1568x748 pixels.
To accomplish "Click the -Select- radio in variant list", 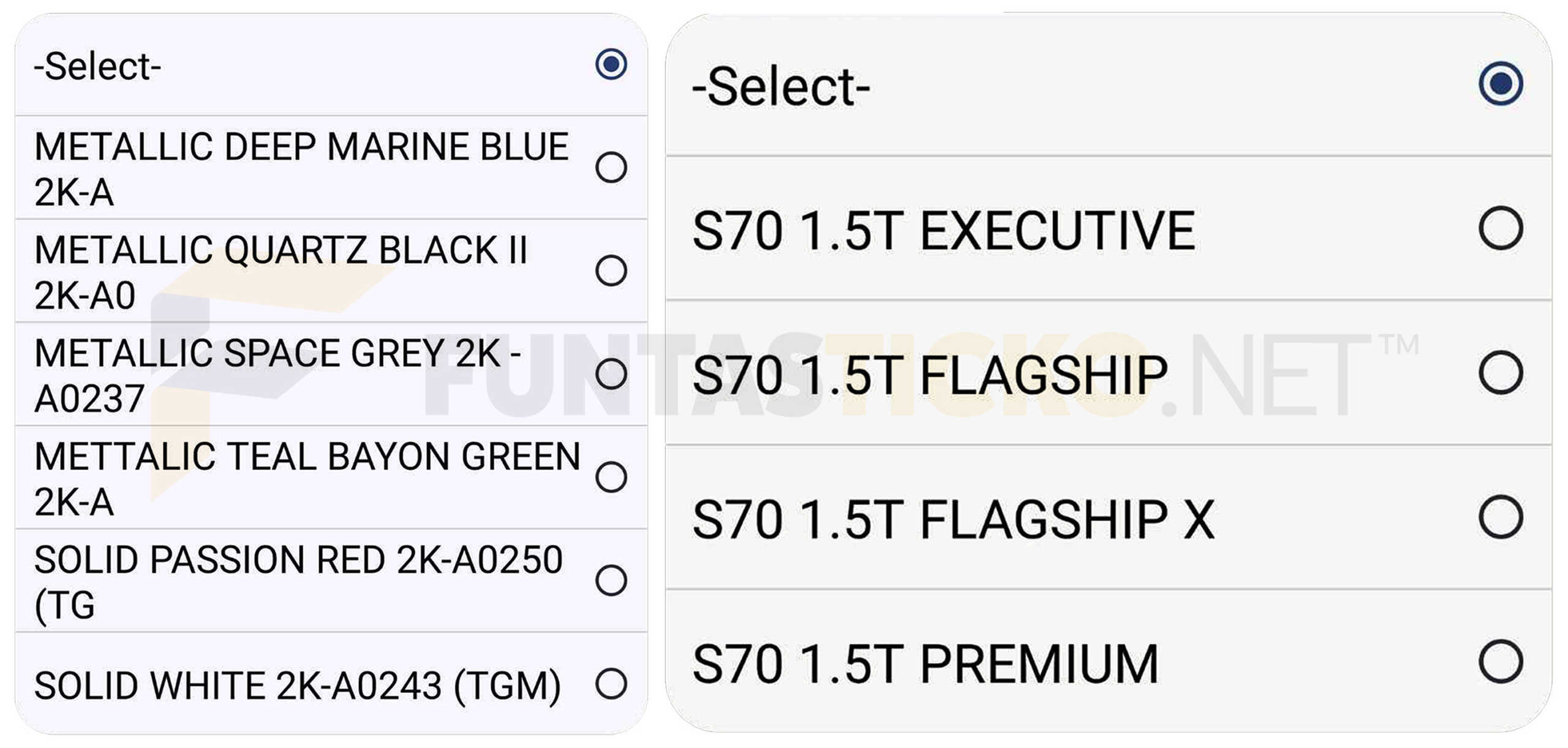I will tap(1500, 83).
